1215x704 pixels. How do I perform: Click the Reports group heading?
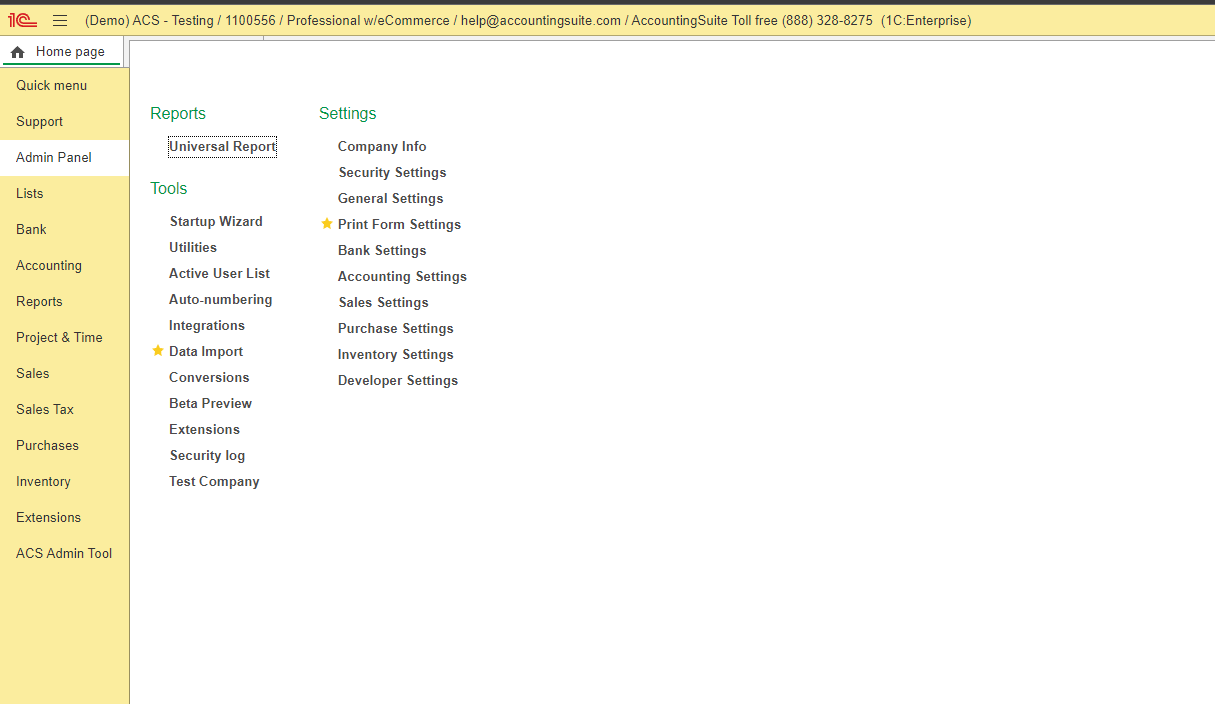178,114
